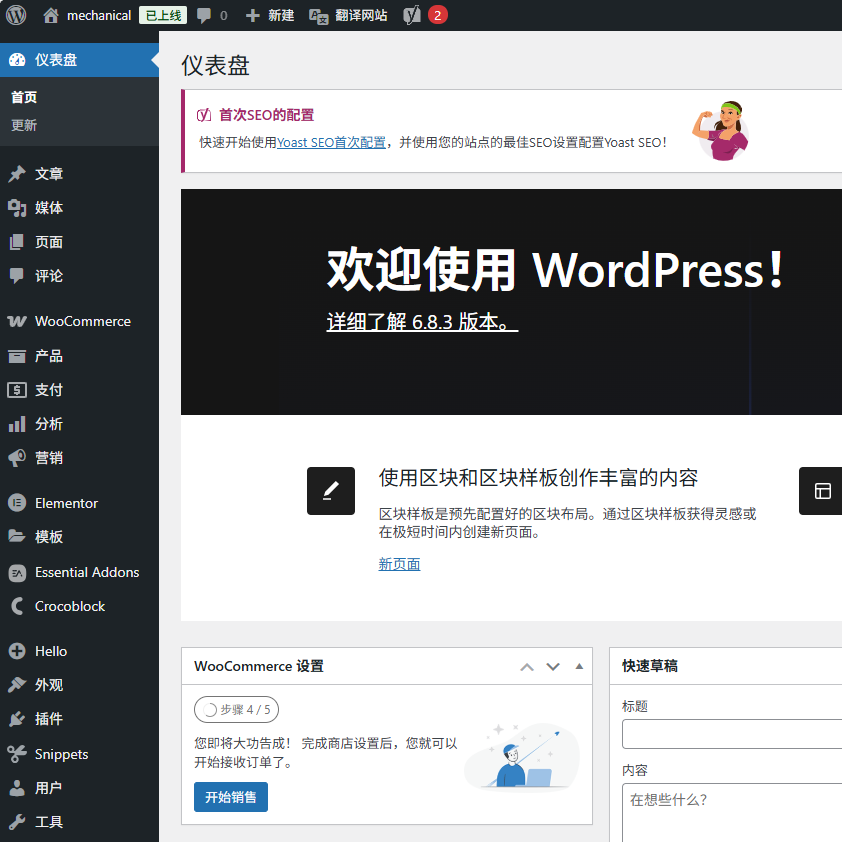Move WooCommerce 设置 widget down
Screen dimensions: 842x842
point(553,667)
